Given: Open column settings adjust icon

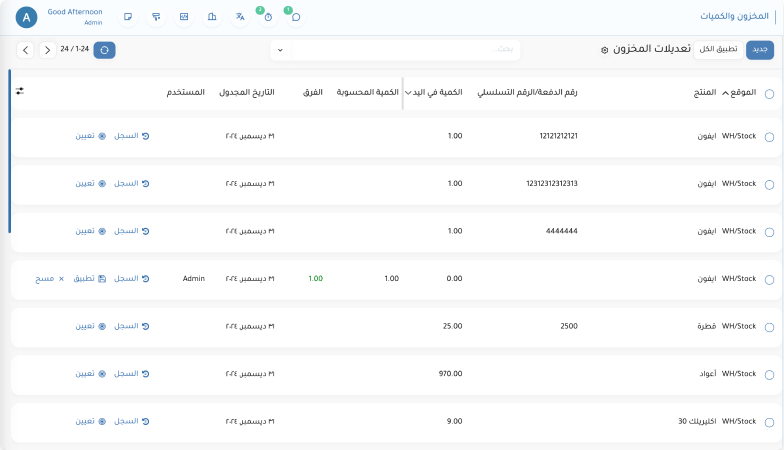Looking at the screenshot, I should pos(20,92).
